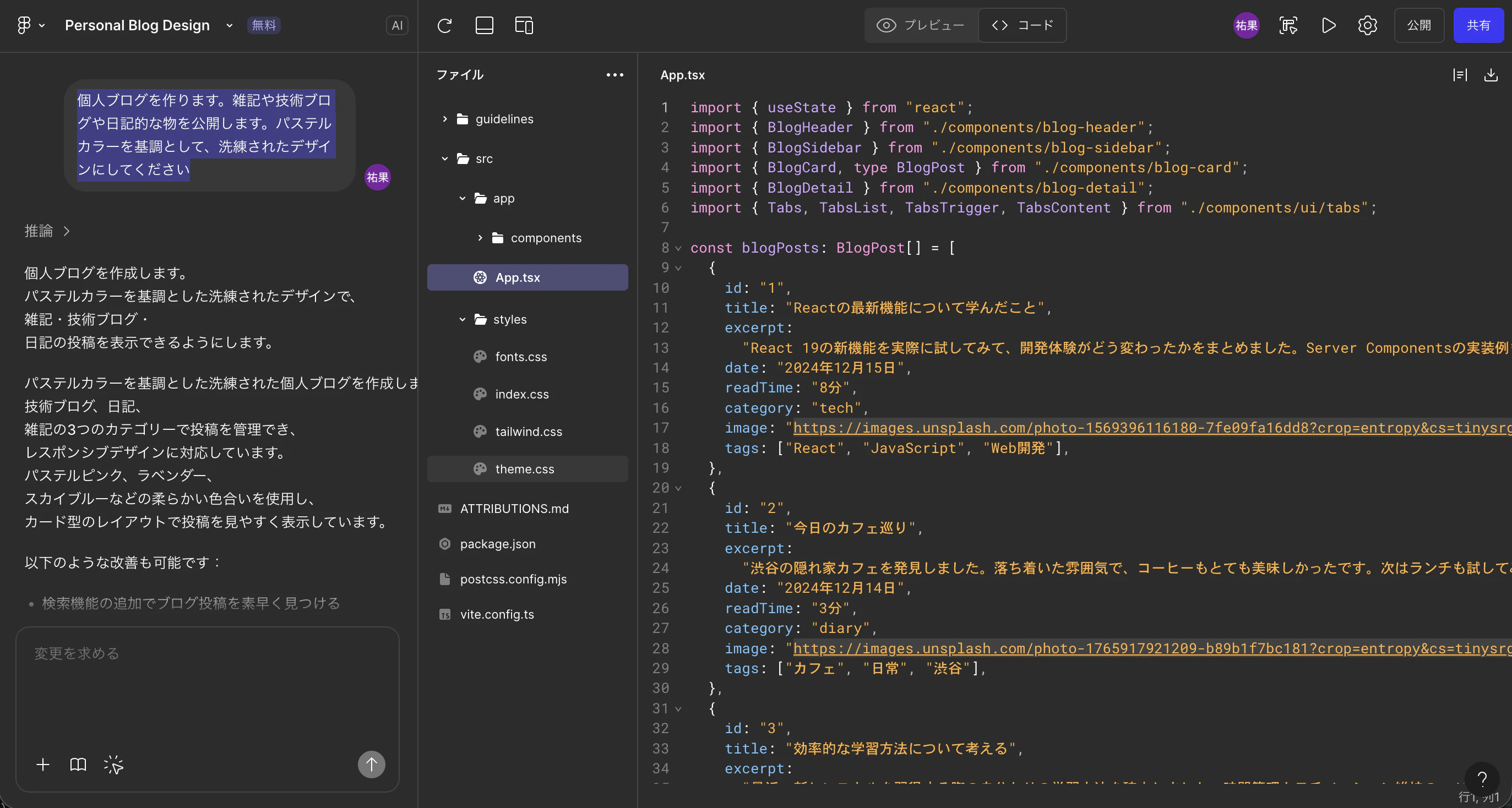This screenshot has height=808, width=1512.
Task: Click the 公開 publish button
Action: click(x=1419, y=25)
